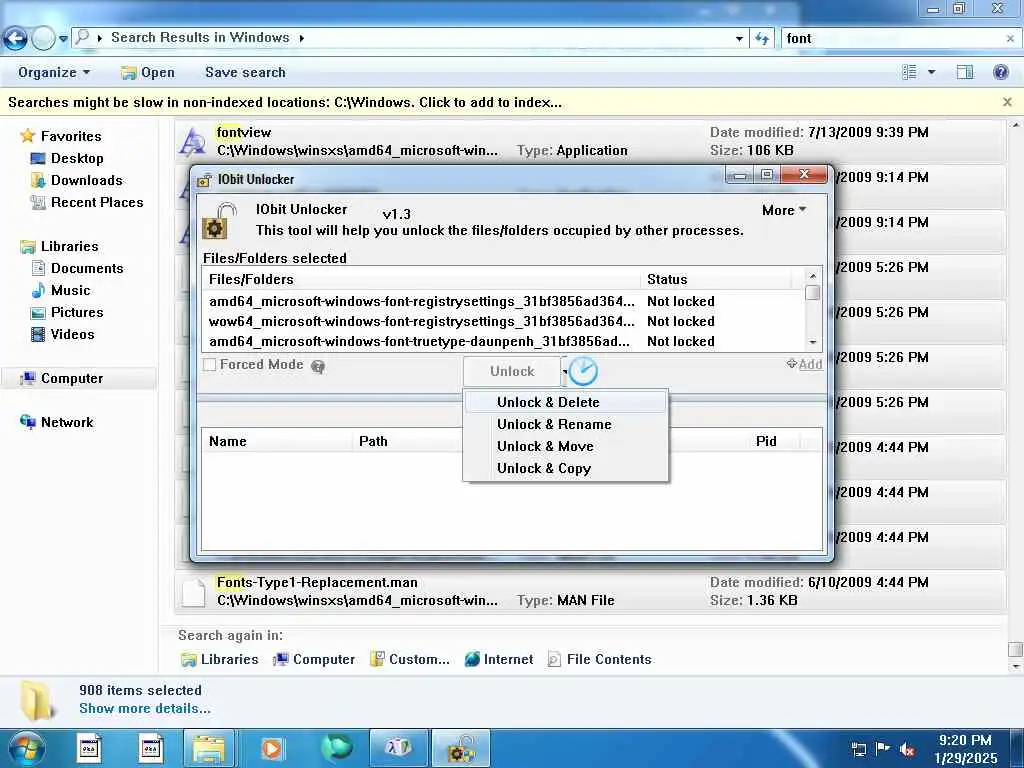Open Windows Explorer taskbar icon
The image size is (1024, 768).
point(209,748)
